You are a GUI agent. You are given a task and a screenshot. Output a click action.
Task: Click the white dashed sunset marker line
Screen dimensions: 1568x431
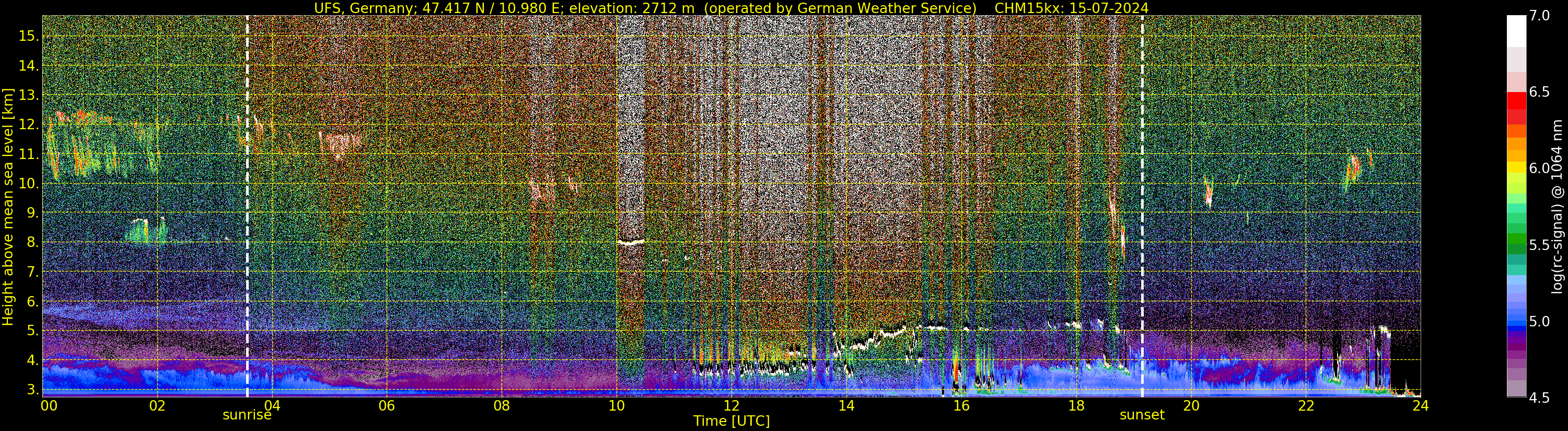tap(1142, 206)
